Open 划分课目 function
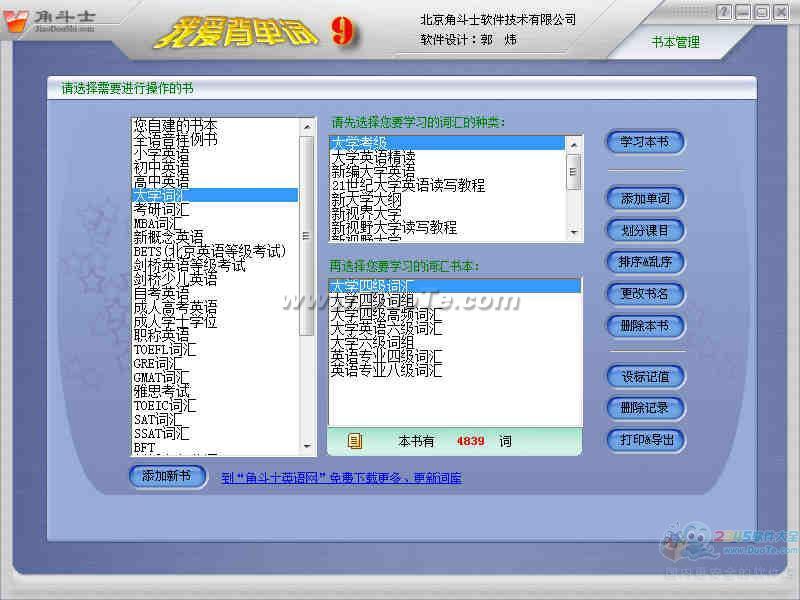 [645, 231]
